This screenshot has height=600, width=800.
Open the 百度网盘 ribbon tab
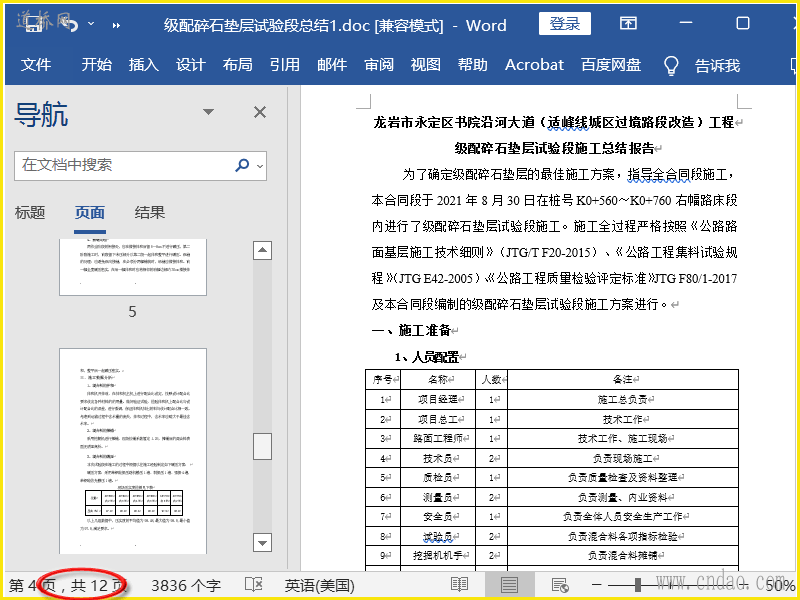[x=611, y=65]
